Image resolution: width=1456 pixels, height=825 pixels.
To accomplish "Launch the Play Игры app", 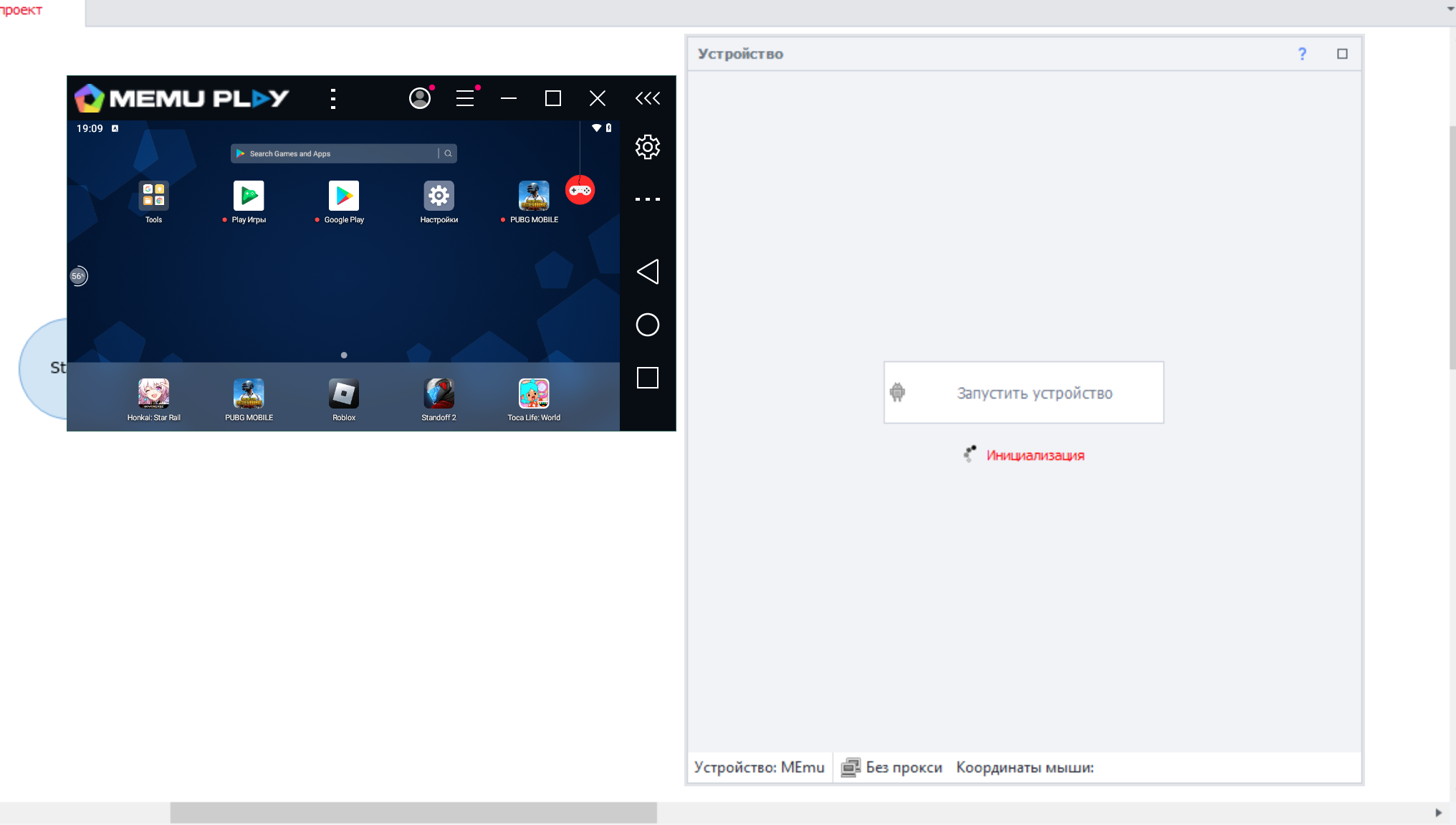I will pyautogui.click(x=249, y=196).
